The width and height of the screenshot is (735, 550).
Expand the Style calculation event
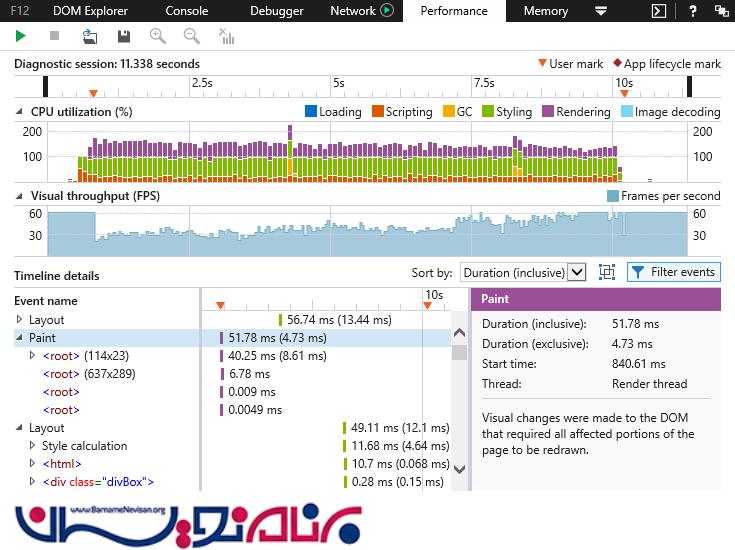click(x=33, y=446)
